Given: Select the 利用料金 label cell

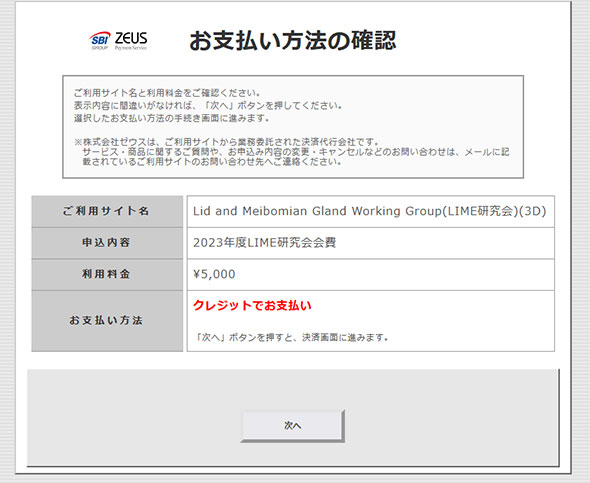Looking at the screenshot, I should point(107,274).
